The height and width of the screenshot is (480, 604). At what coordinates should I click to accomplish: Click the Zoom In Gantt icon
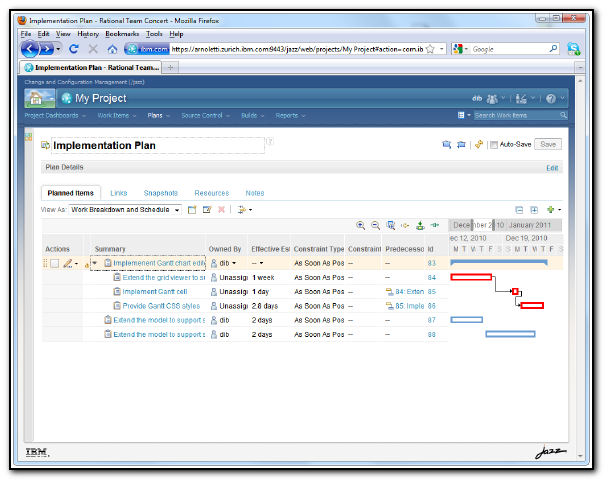[x=361, y=225]
